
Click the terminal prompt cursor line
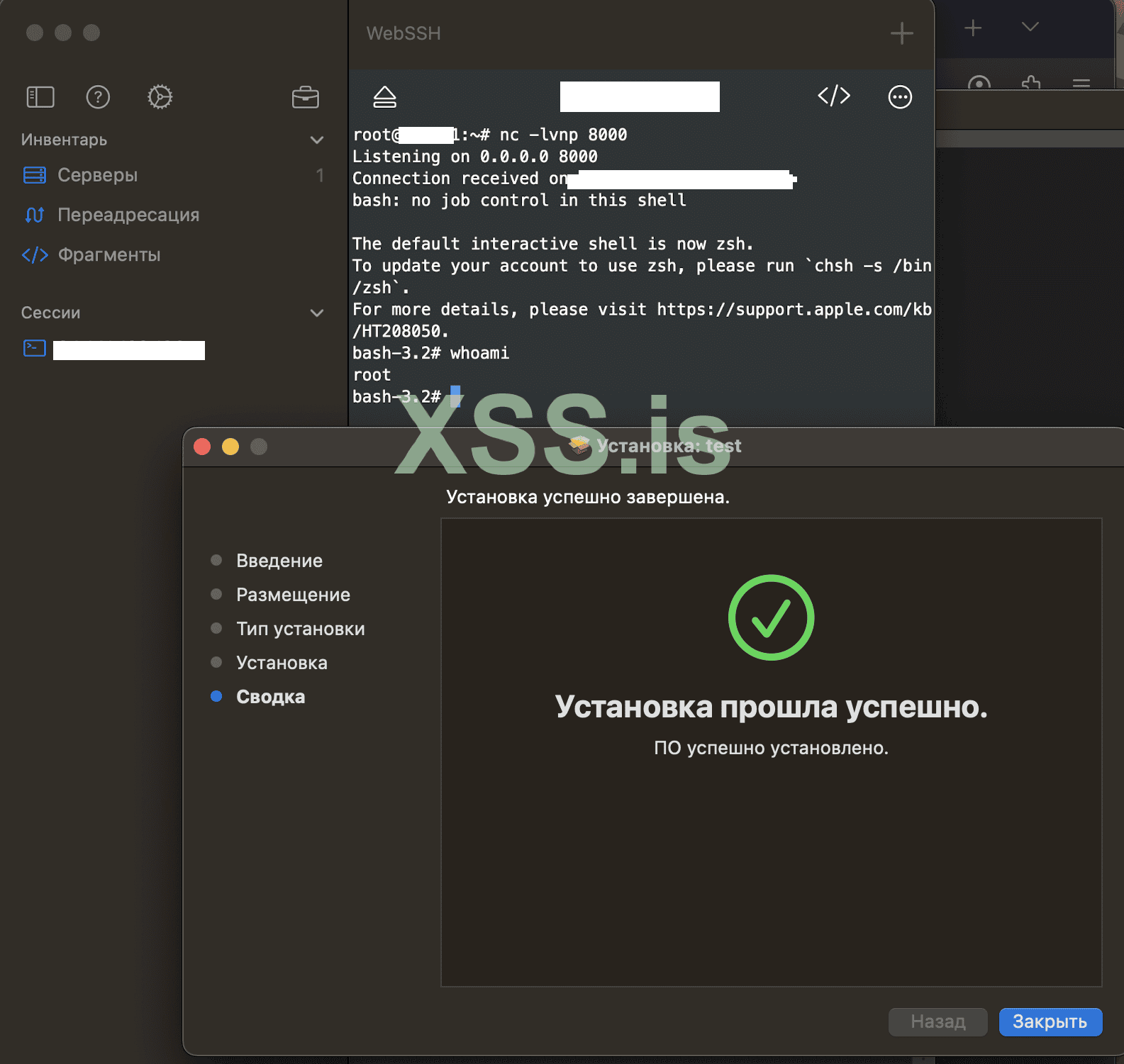click(x=406, y=396)
